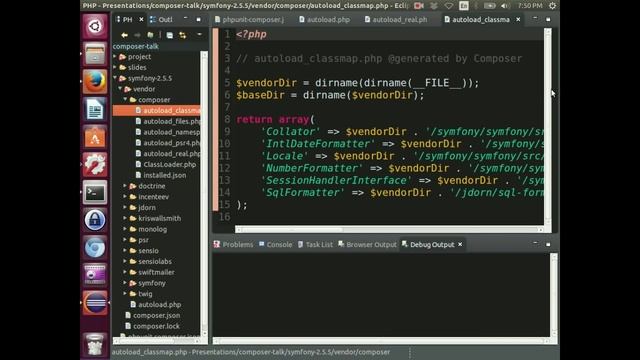Close the PHP Explorer view tab
640x360 pixels.
[x=141, y=20]
